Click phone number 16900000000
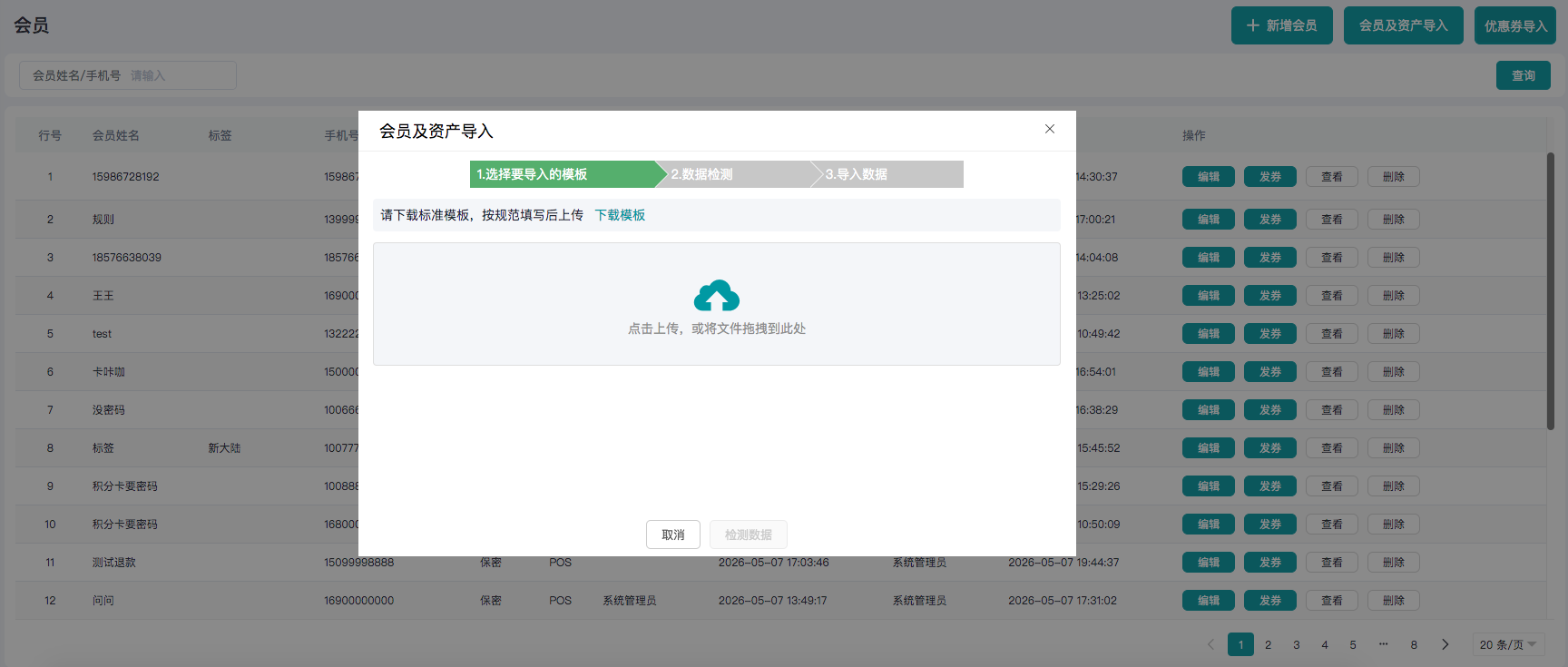Image resolution: width=1568 pixels, height=667 pixels. pyautogui.click(x=359, y=601)
